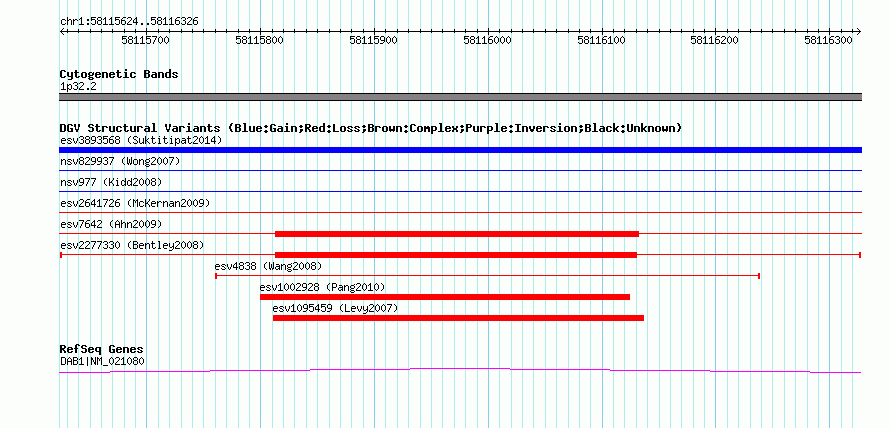
Task: Click ruler coordinate 58116000
Action: pyautogui.click(x=488, y=40)
